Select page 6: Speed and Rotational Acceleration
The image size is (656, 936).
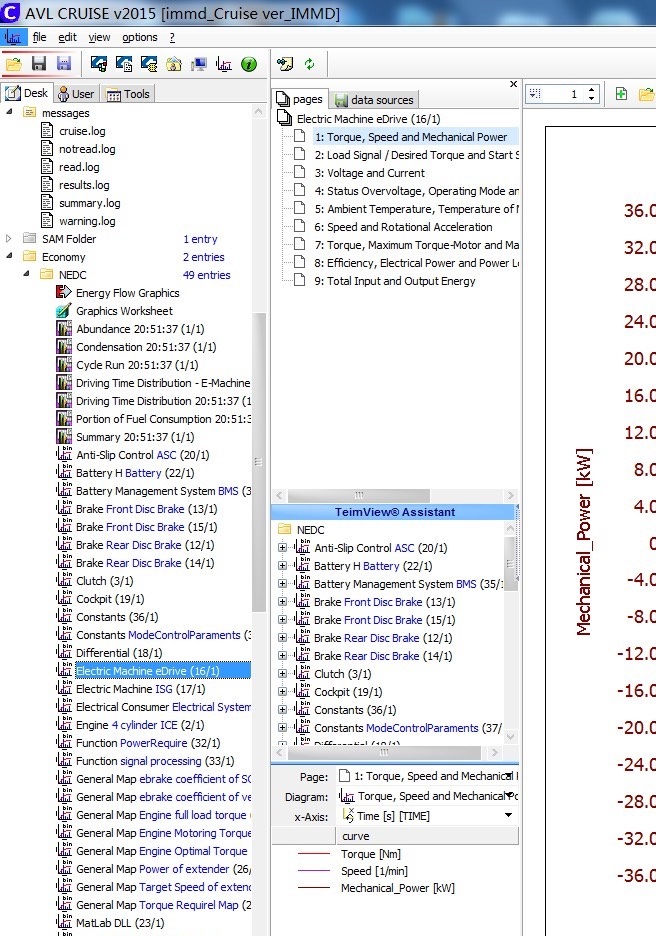pos(403,227)
